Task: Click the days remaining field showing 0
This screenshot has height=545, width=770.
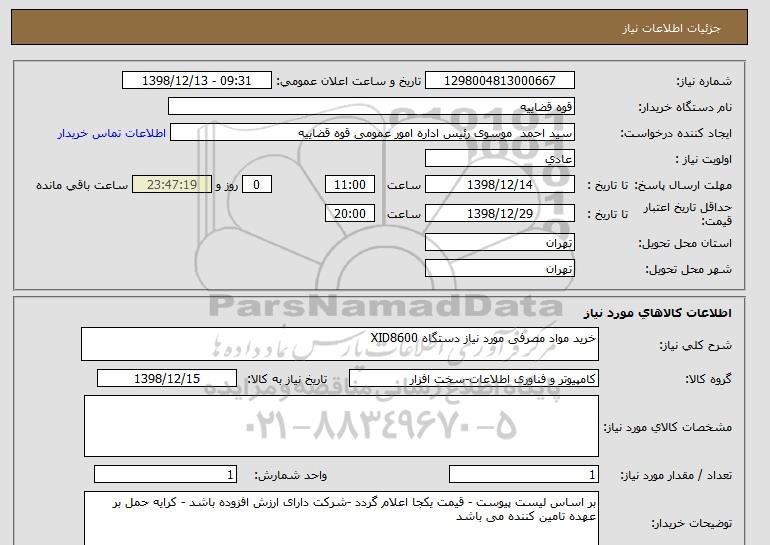Action: click(x=256, y=185)
